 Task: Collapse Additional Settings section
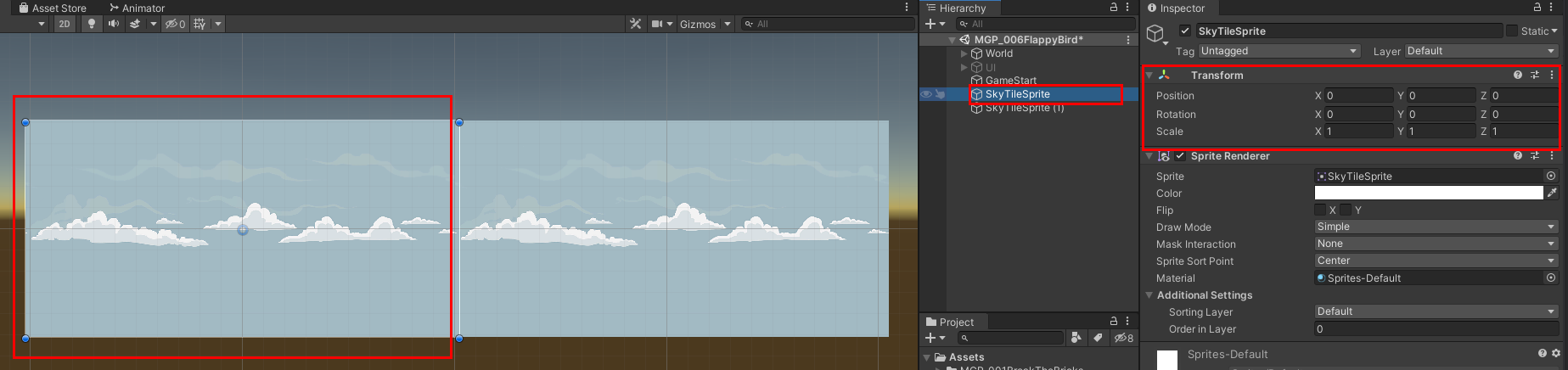pyautogui.click(x=1149, y=295)
